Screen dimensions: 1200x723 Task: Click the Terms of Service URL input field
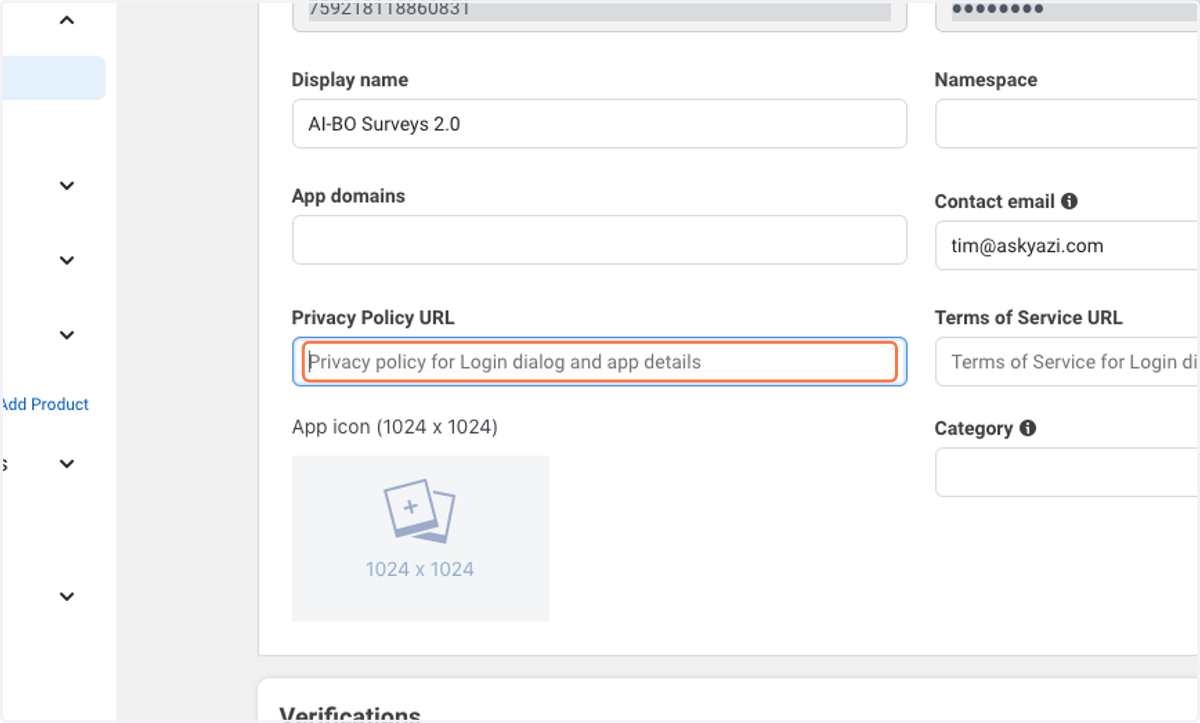[1067, 361]
